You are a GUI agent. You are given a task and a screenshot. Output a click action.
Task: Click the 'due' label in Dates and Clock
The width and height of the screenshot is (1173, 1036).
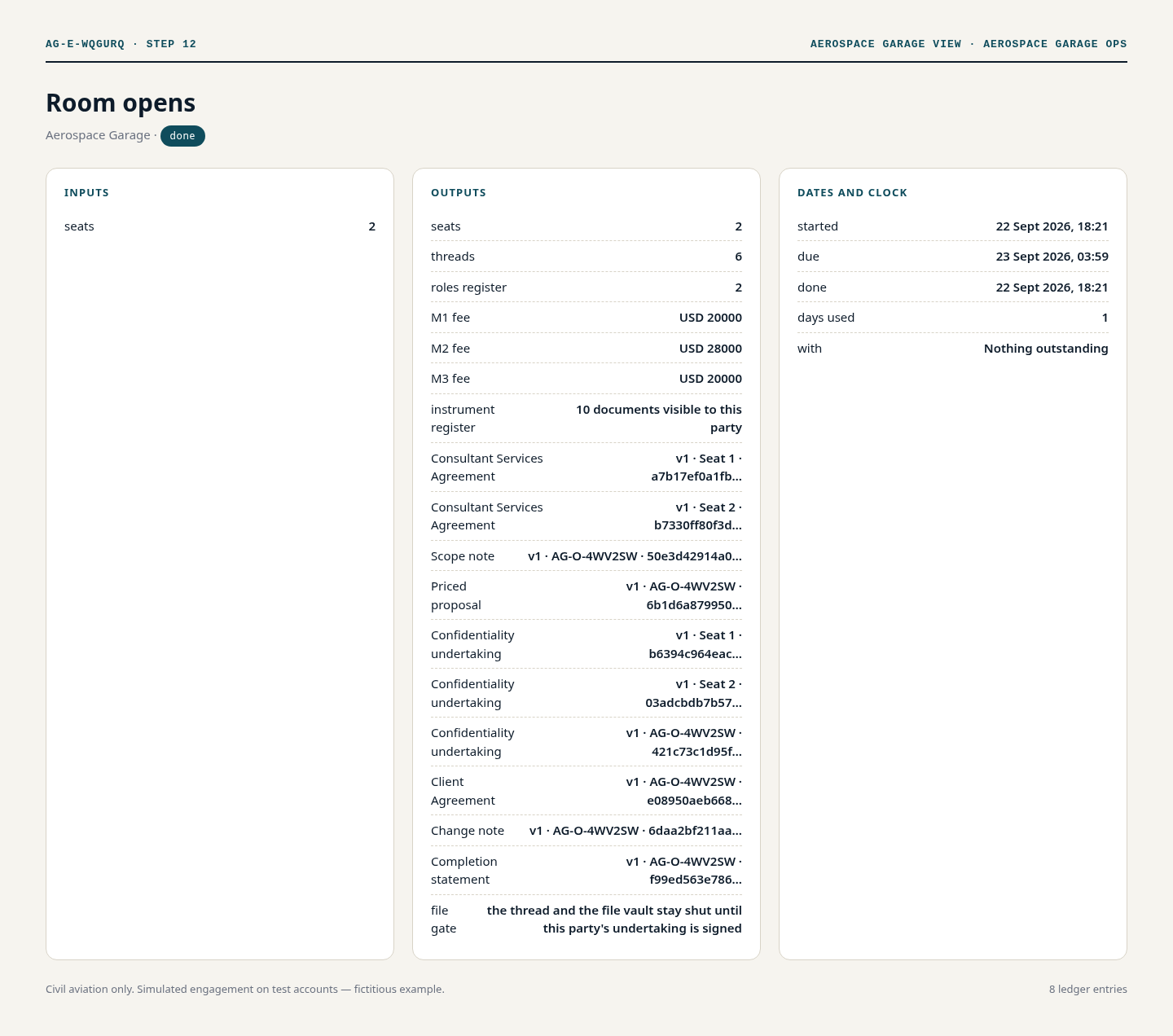(x=809, y=257)
